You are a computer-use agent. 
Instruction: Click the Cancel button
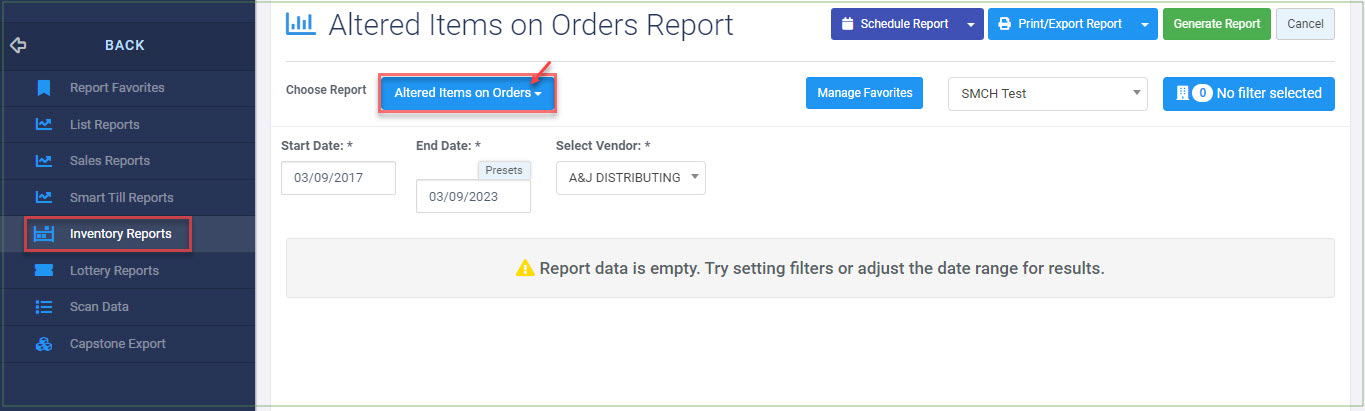coord(1305,24)
